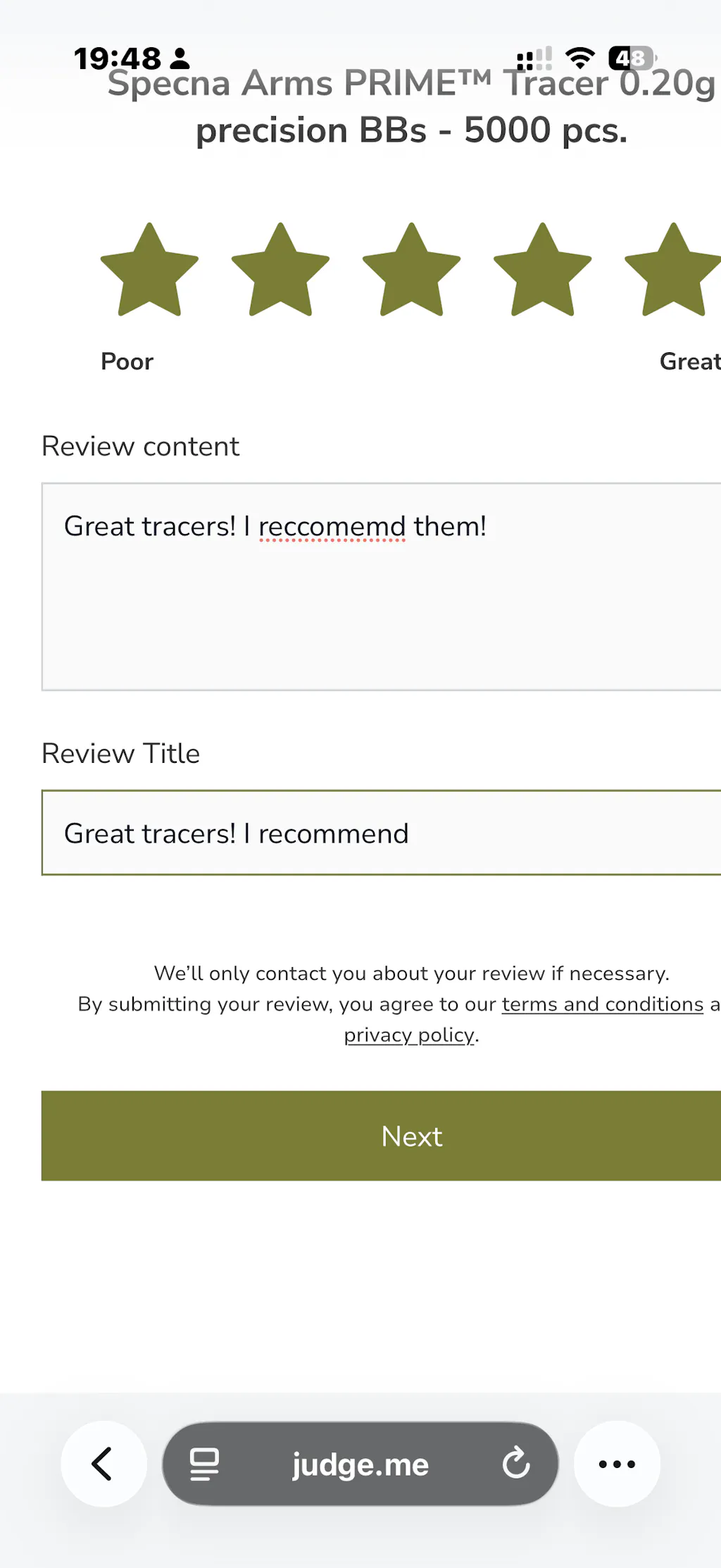Click the misspelled word reccomemd

tap(332, 527)
